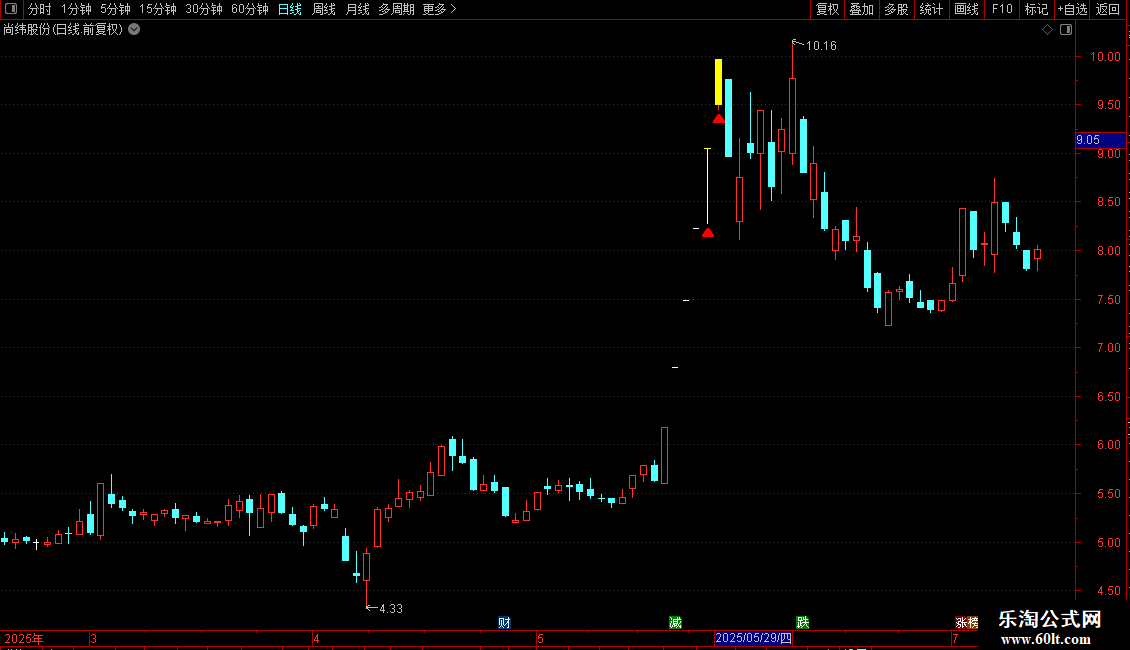Select the 30分钟 period tab
Screen dimensions: 1130x650
(x=204, y=9)
